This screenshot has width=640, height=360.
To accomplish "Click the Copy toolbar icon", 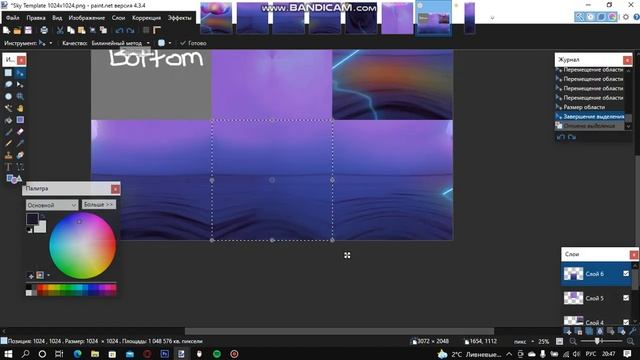I will pos(71,30).
